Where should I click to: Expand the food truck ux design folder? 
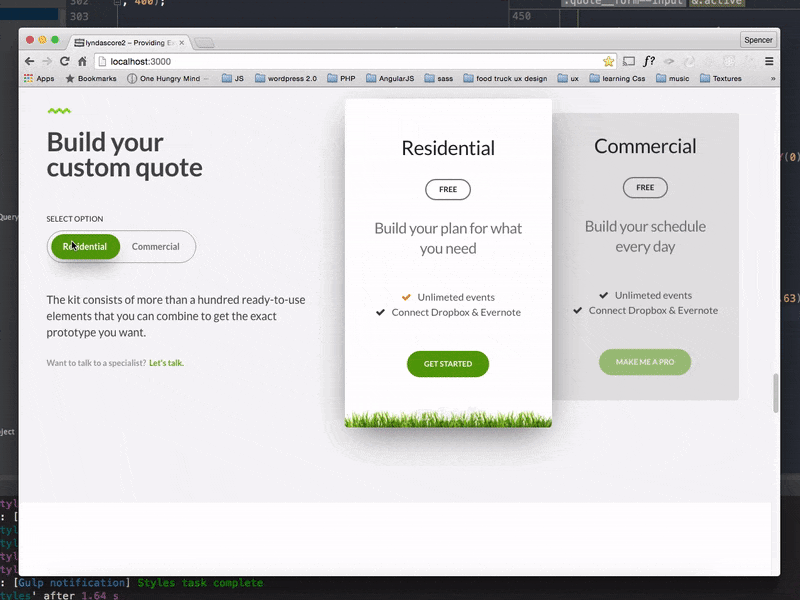[505, 79]
